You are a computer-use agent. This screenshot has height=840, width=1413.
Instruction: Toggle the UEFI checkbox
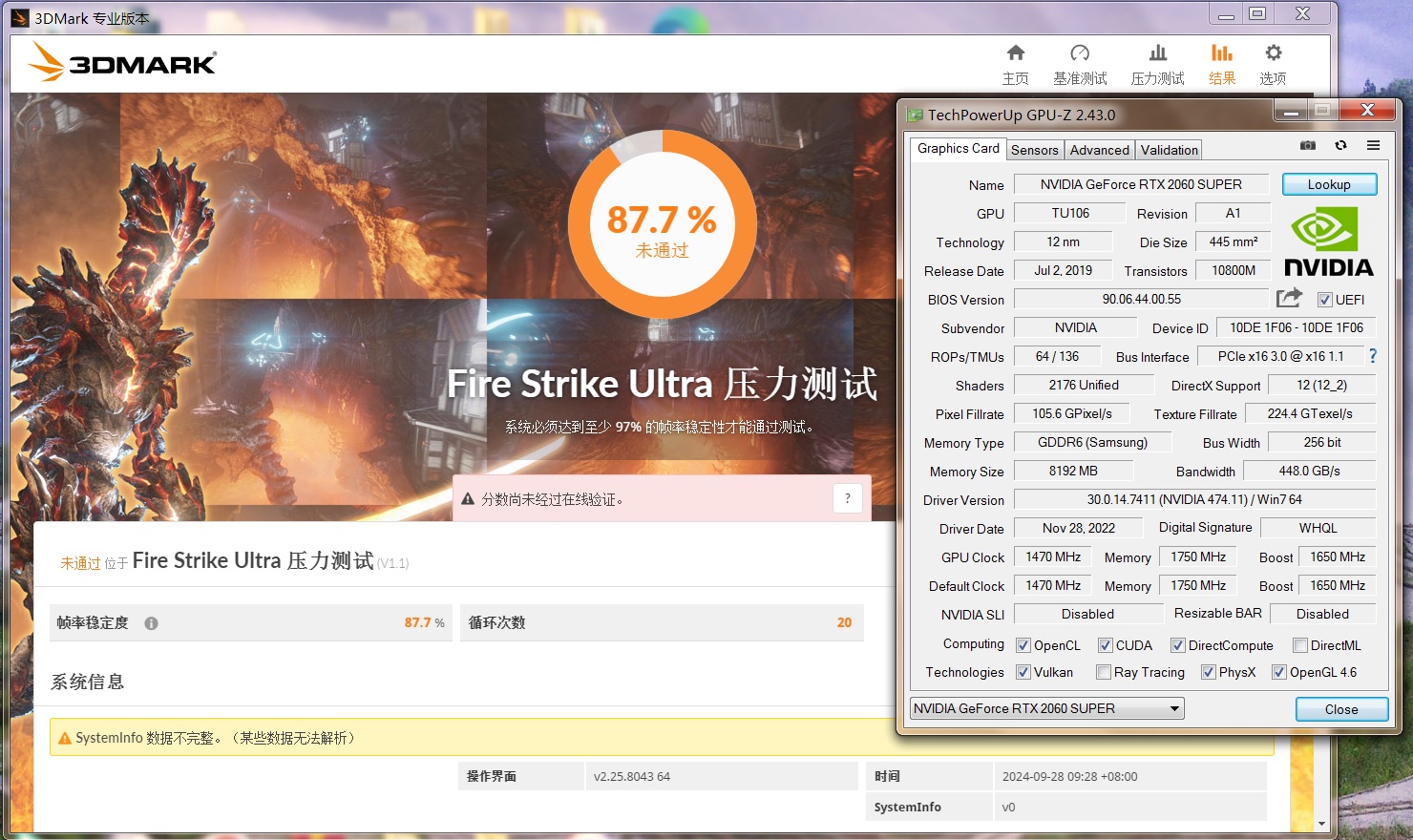click(x=1324, y=300)
